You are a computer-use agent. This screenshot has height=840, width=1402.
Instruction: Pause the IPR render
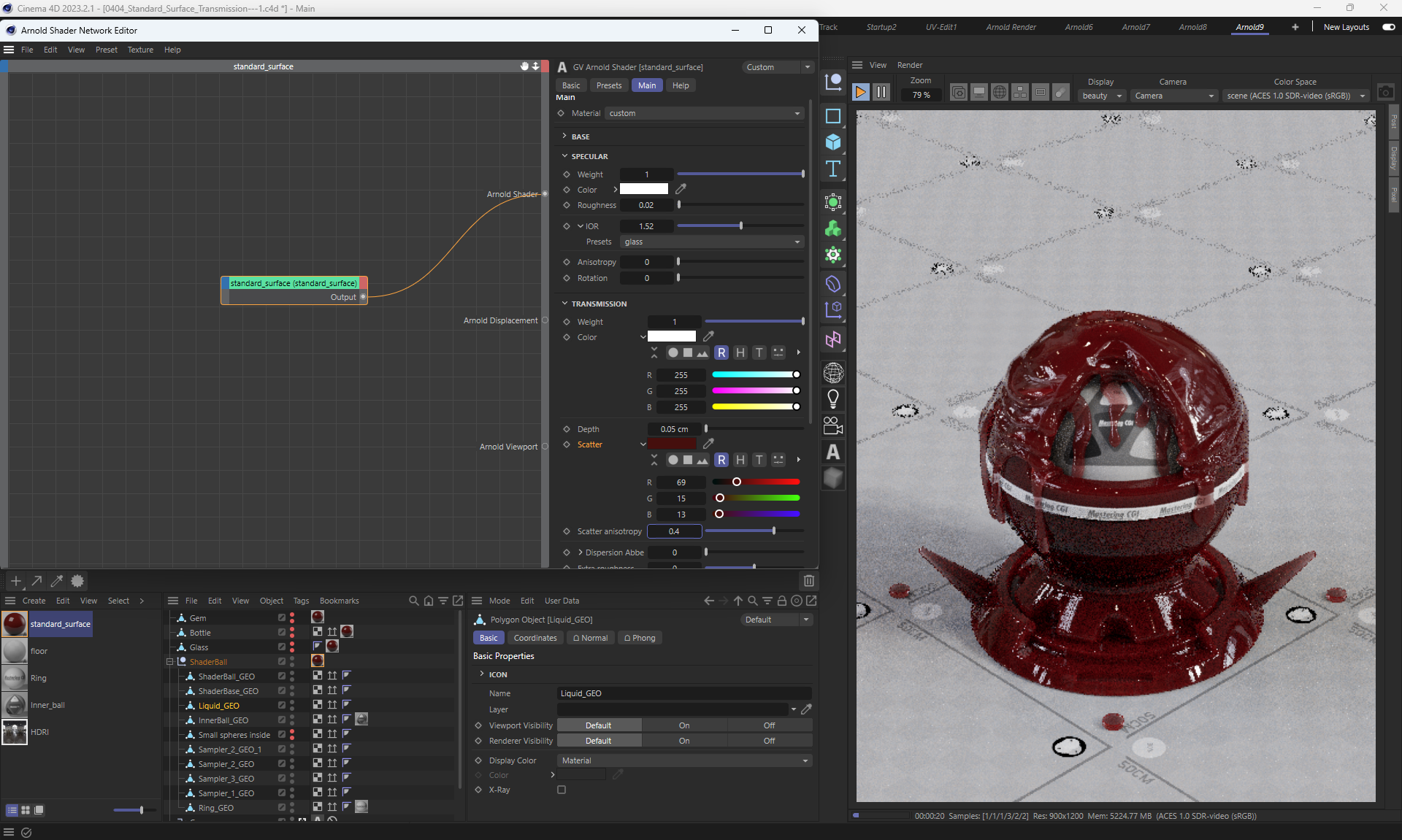[881, 92]
